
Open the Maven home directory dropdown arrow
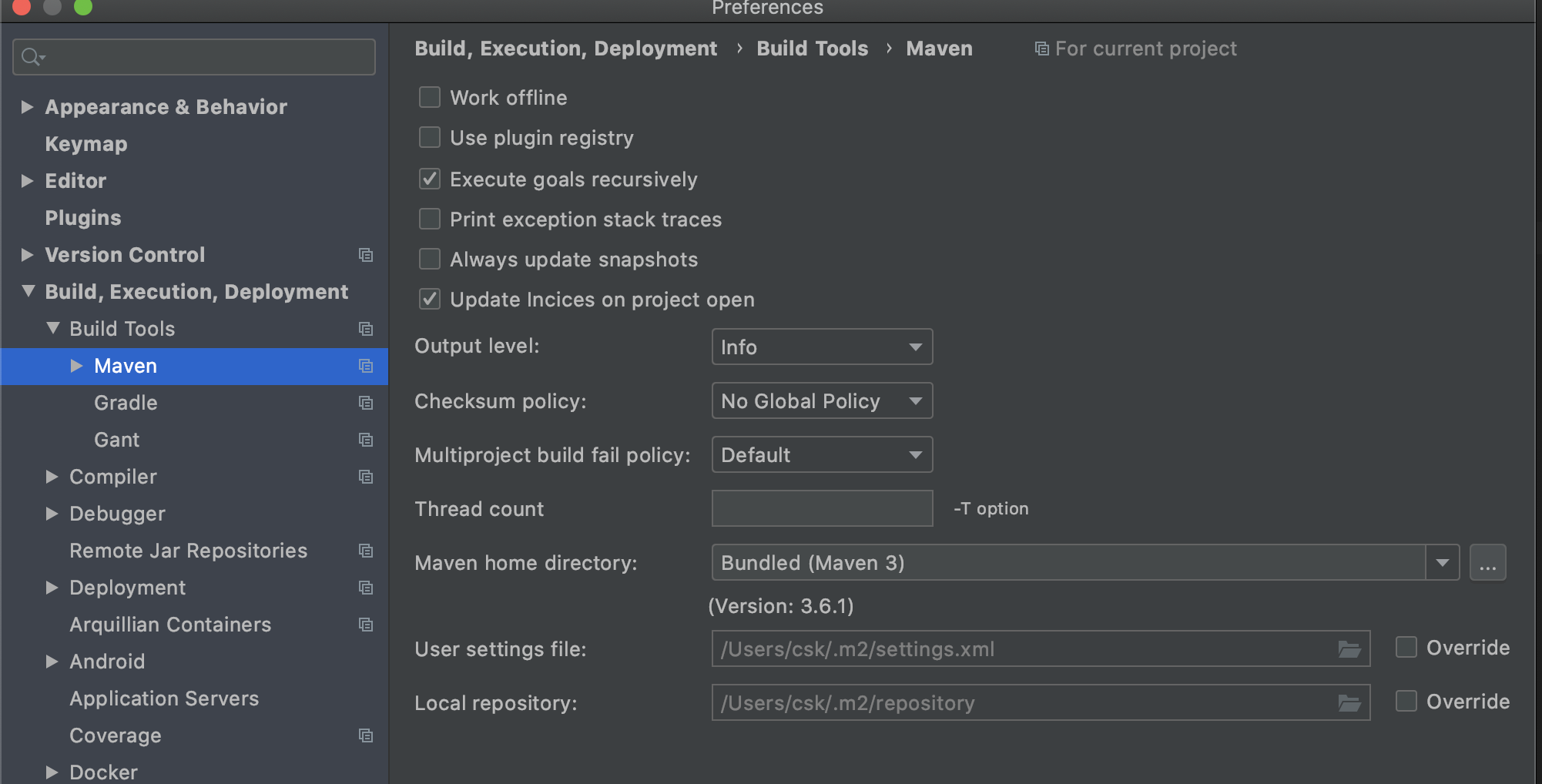[x=1443, y=563]
